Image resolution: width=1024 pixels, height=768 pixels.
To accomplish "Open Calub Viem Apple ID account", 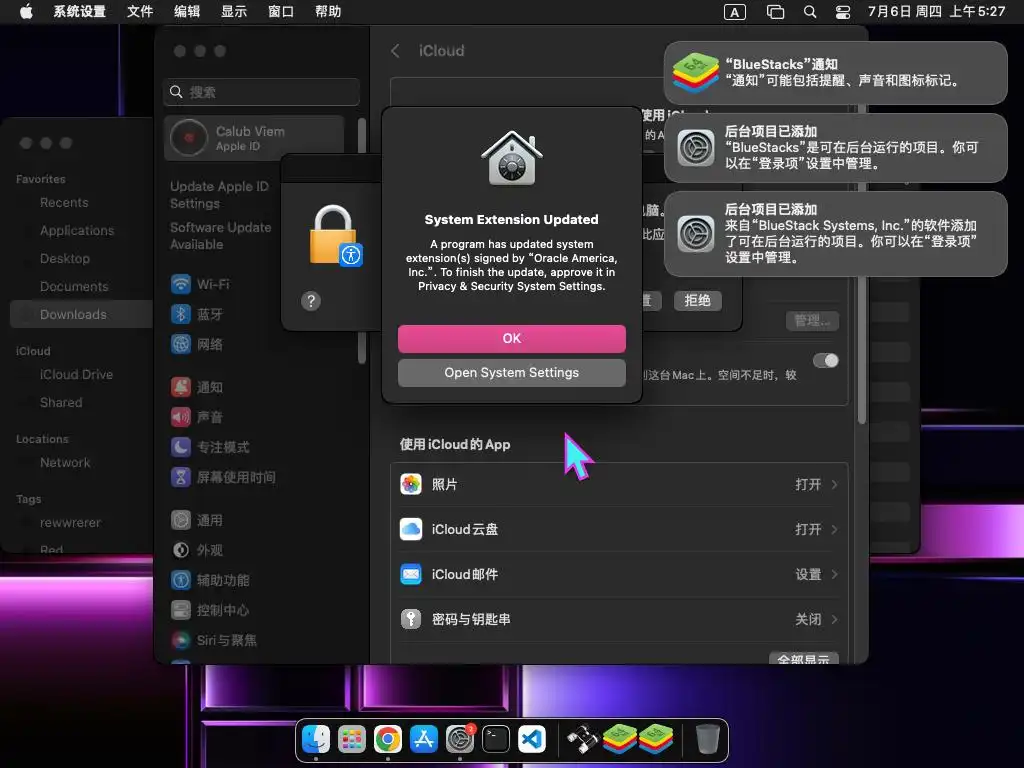I will (x=255, y=138).
